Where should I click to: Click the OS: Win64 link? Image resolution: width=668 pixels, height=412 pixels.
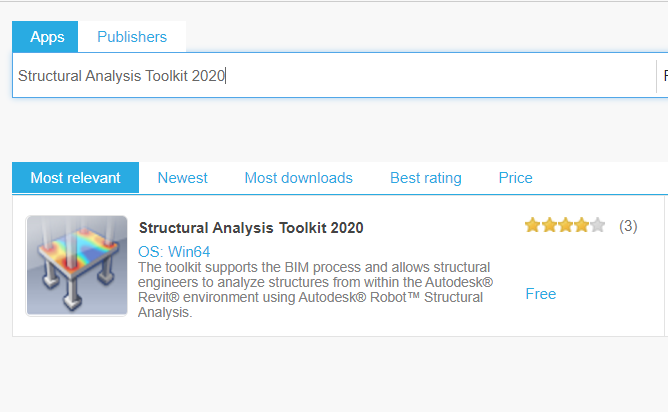(174, 252)
